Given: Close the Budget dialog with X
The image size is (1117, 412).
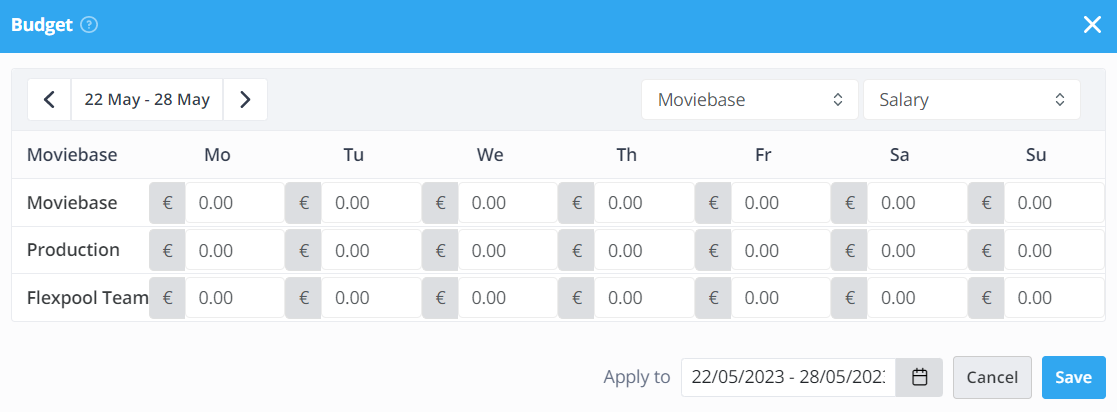Looking at the screenshot, I should coord(1092,26).
